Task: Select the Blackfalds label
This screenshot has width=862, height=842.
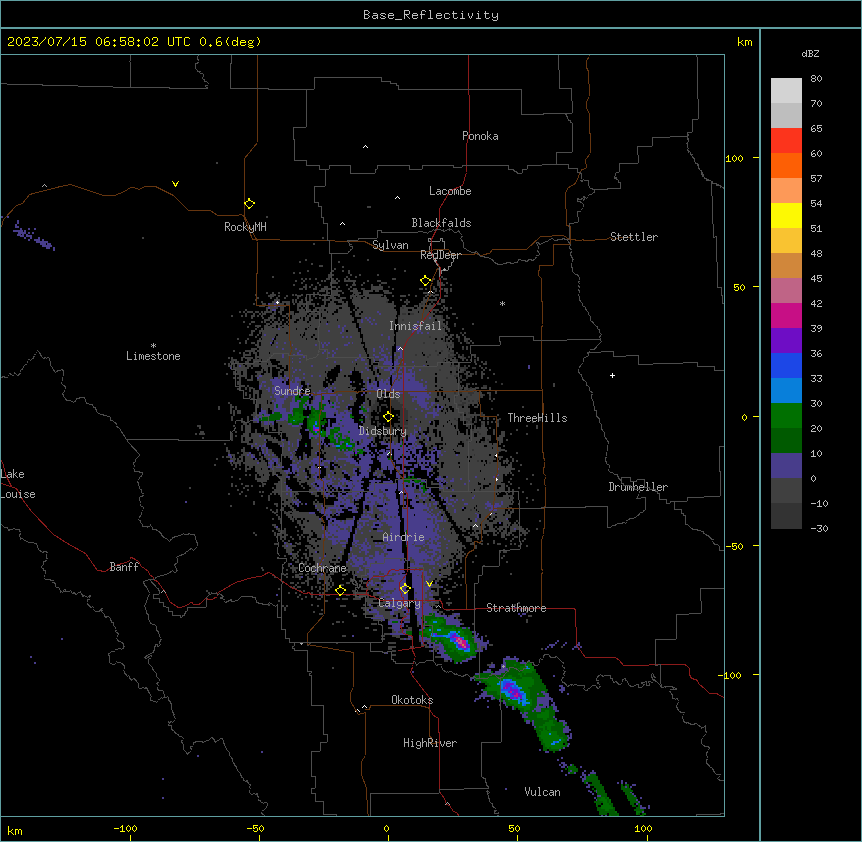Action: pyautogui.click(x=441, y=223)
